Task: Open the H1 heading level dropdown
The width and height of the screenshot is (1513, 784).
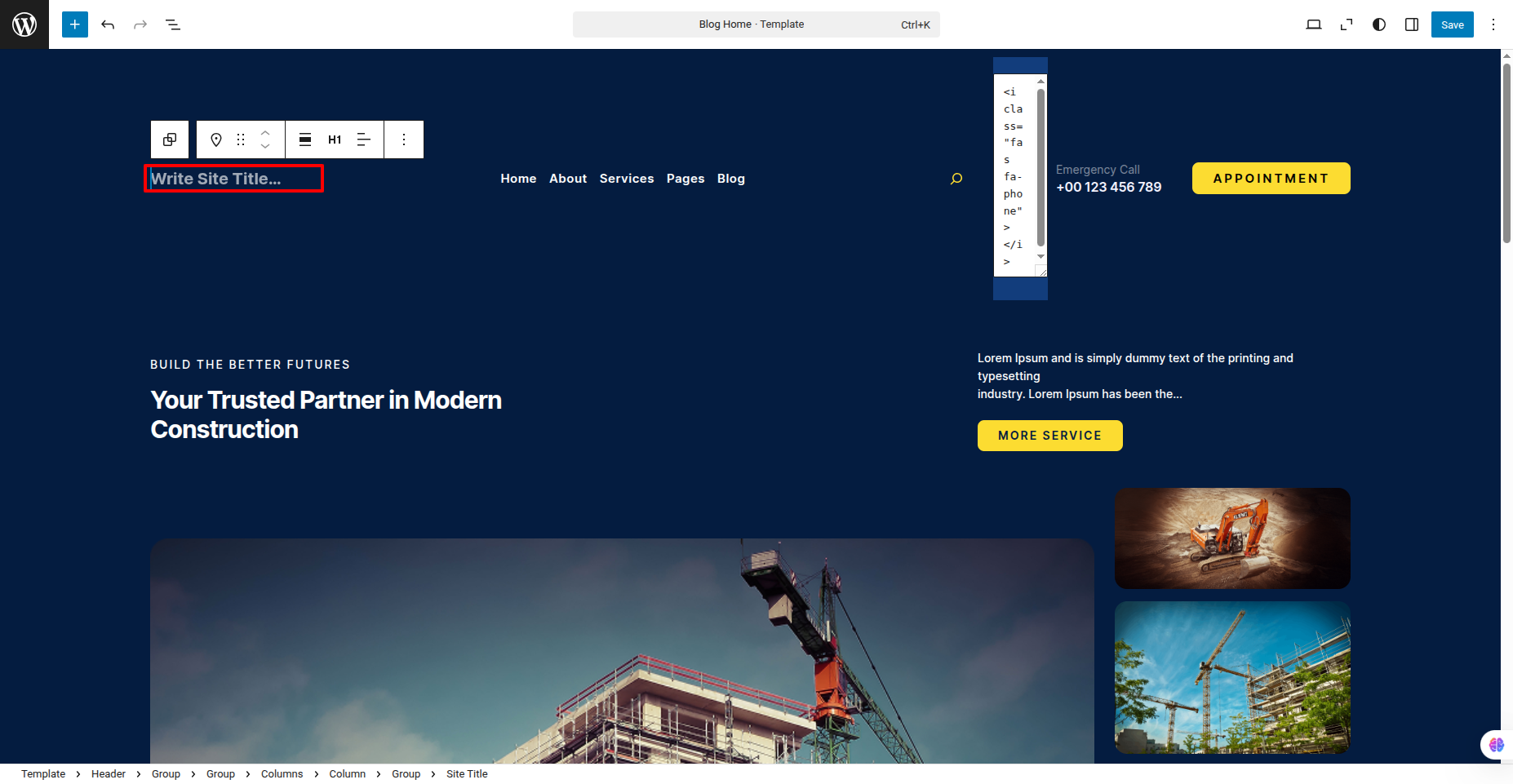Action: (335, 140)
